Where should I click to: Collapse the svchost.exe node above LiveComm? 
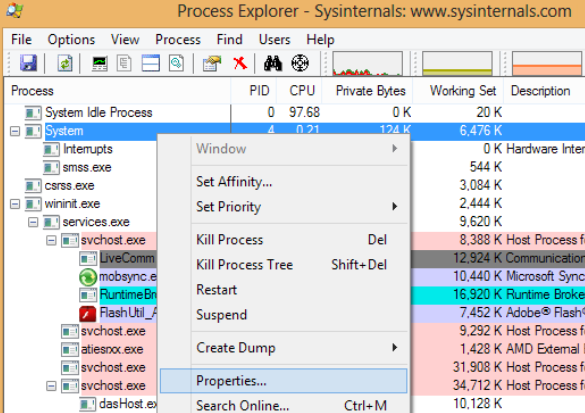[51, 241]
